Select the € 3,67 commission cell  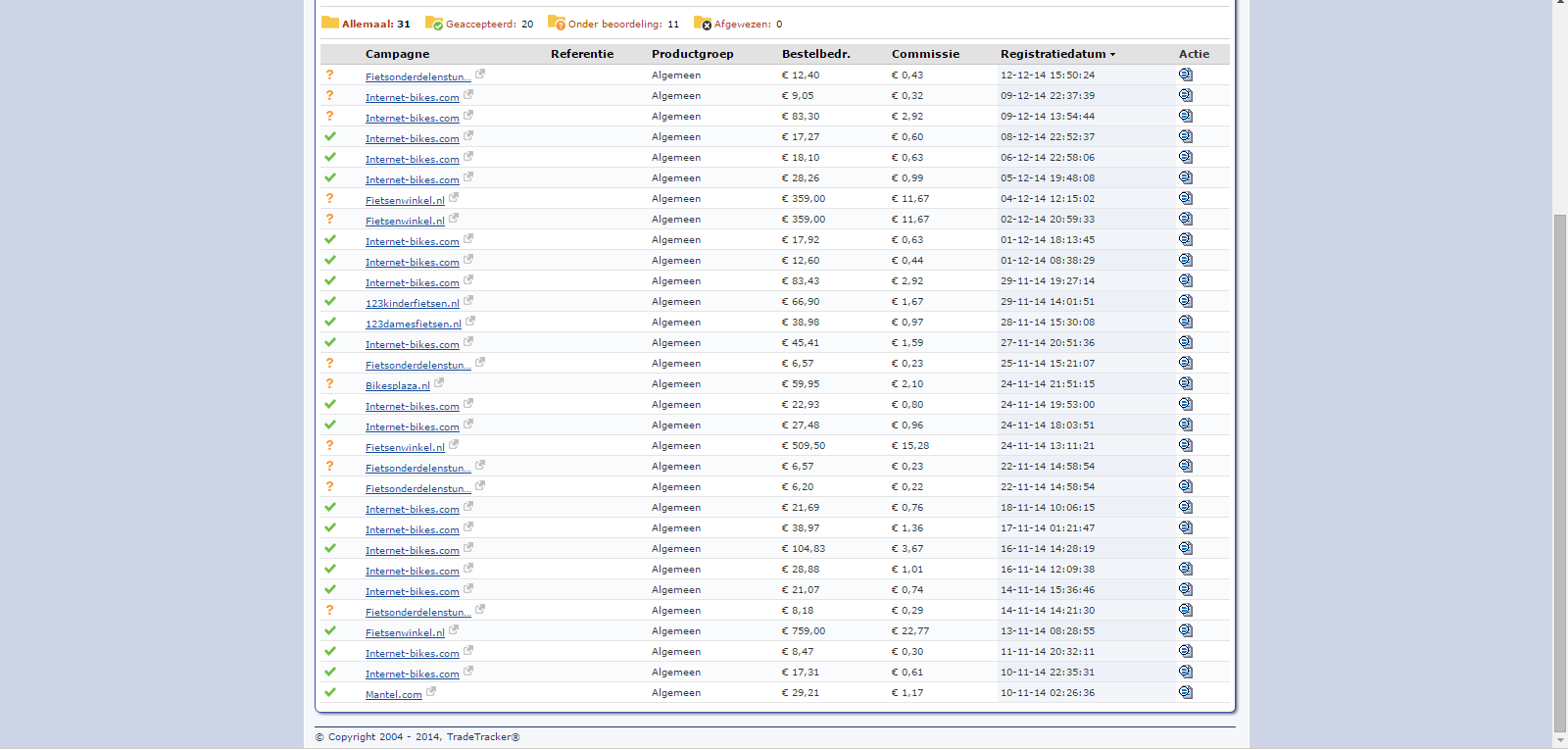coord(907,548)
